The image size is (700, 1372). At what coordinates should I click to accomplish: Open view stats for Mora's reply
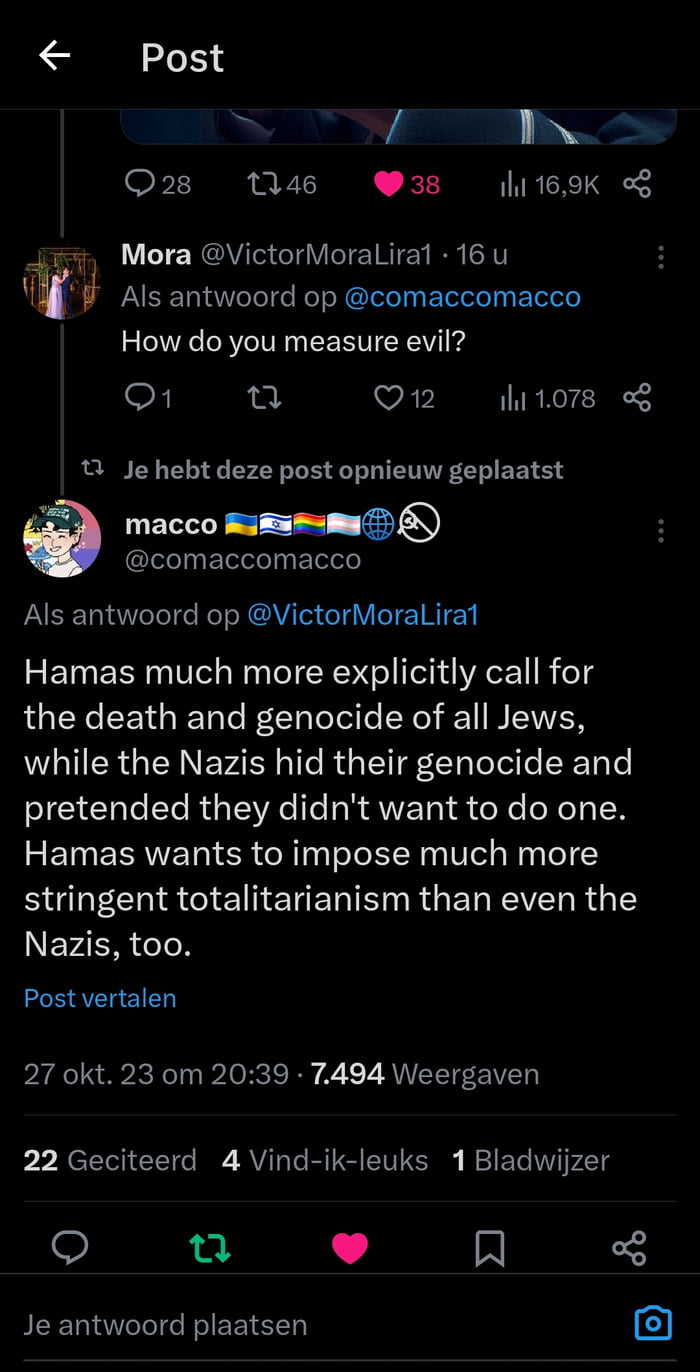(x=547, y=399)
